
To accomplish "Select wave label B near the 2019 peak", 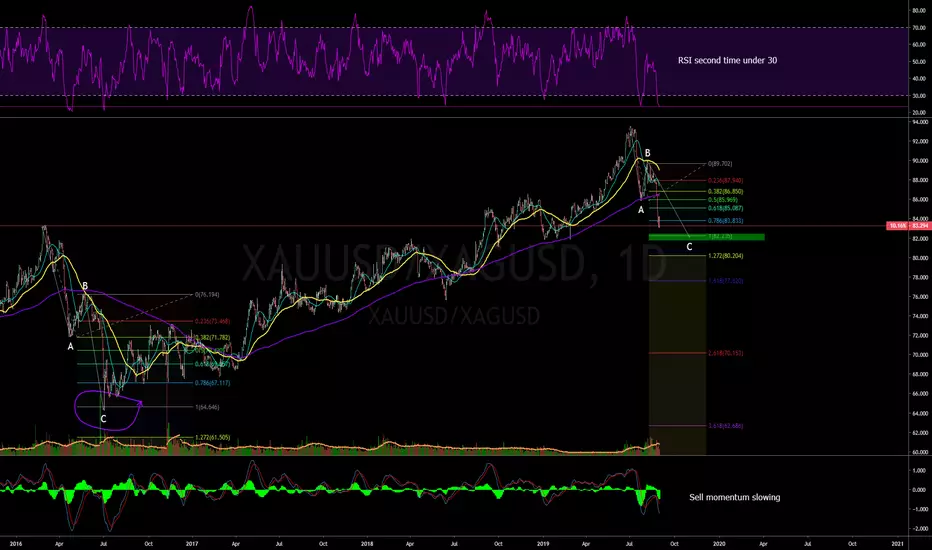I will pyautogui.click(x=648, y=153).
